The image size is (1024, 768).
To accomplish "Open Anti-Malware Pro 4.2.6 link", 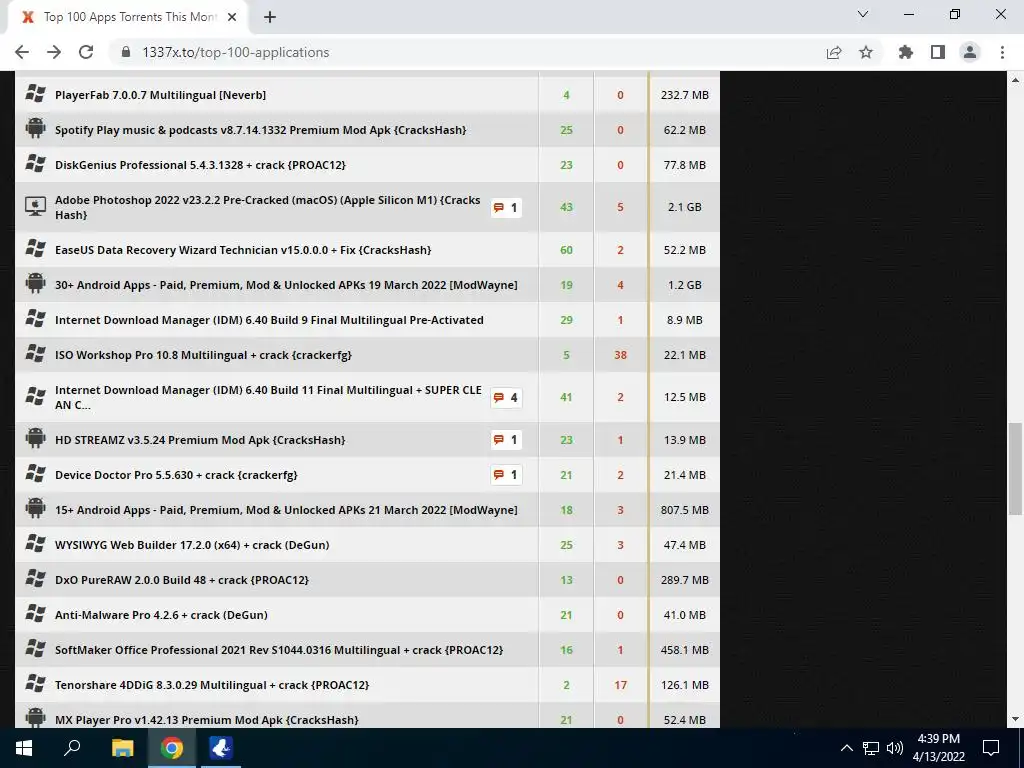I will tap(161, 615).
